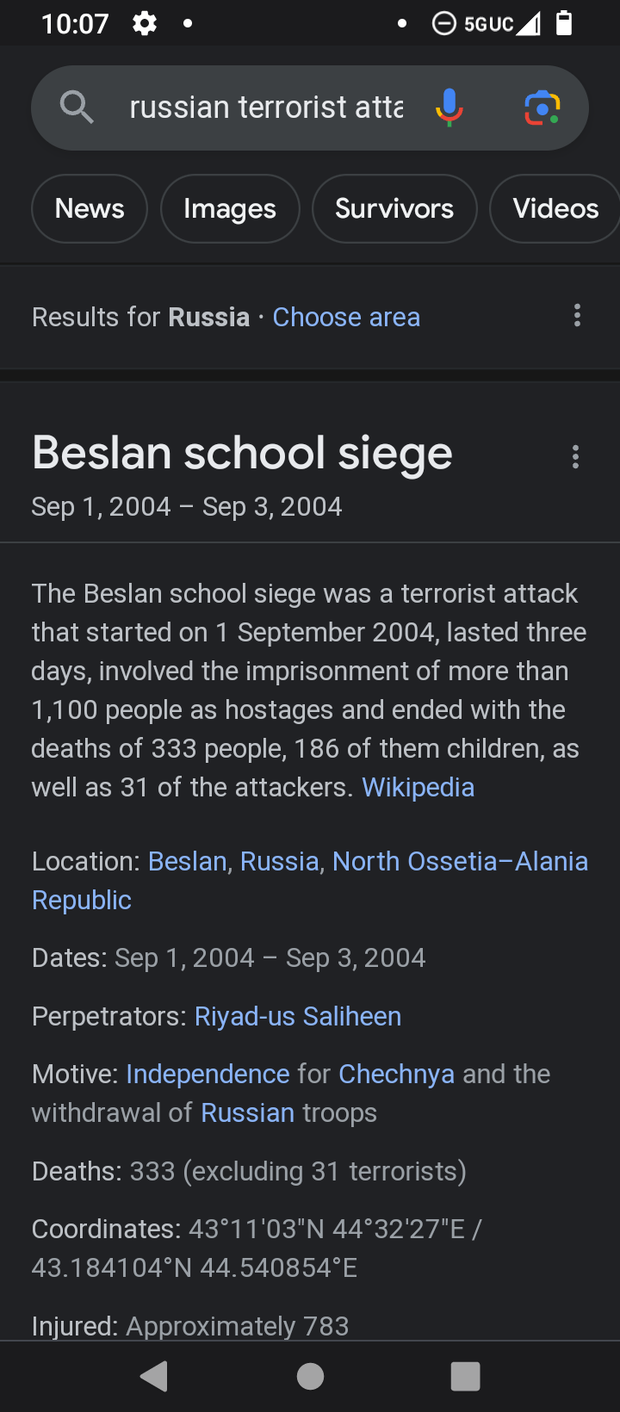This screenshot has height=1412, width=620.
Task: Start voice search with the microphone icon
Action: tap(449, 107)
